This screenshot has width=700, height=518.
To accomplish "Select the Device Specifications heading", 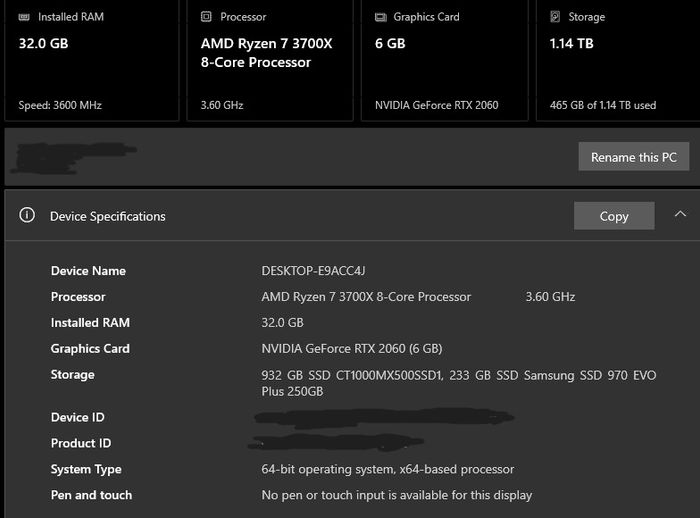I will click(108, 217).
